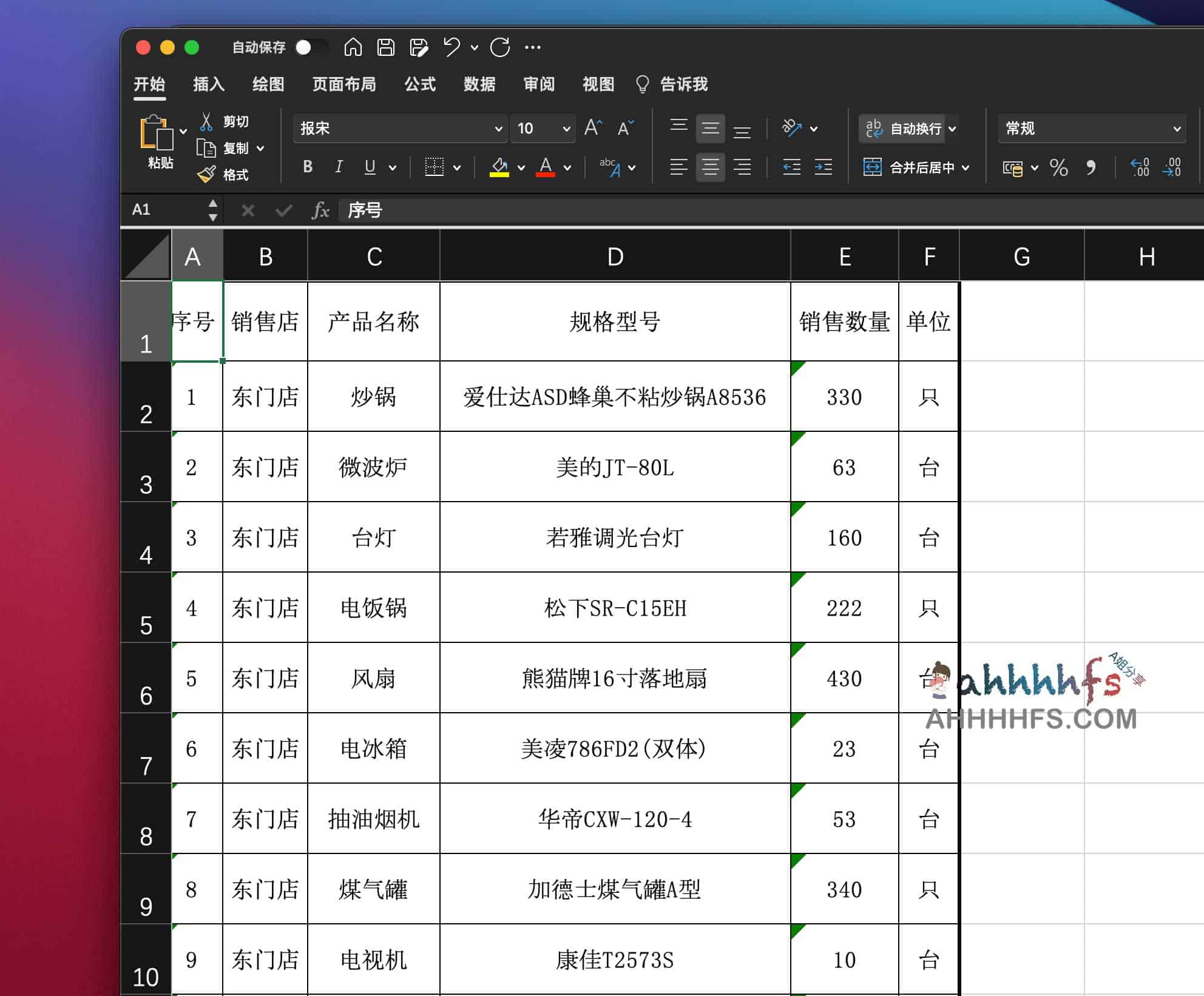The width and height of the screenshot is (1204, 996).
Task: Switch to the 插入 ribbon tab
Action: point(208,84)
